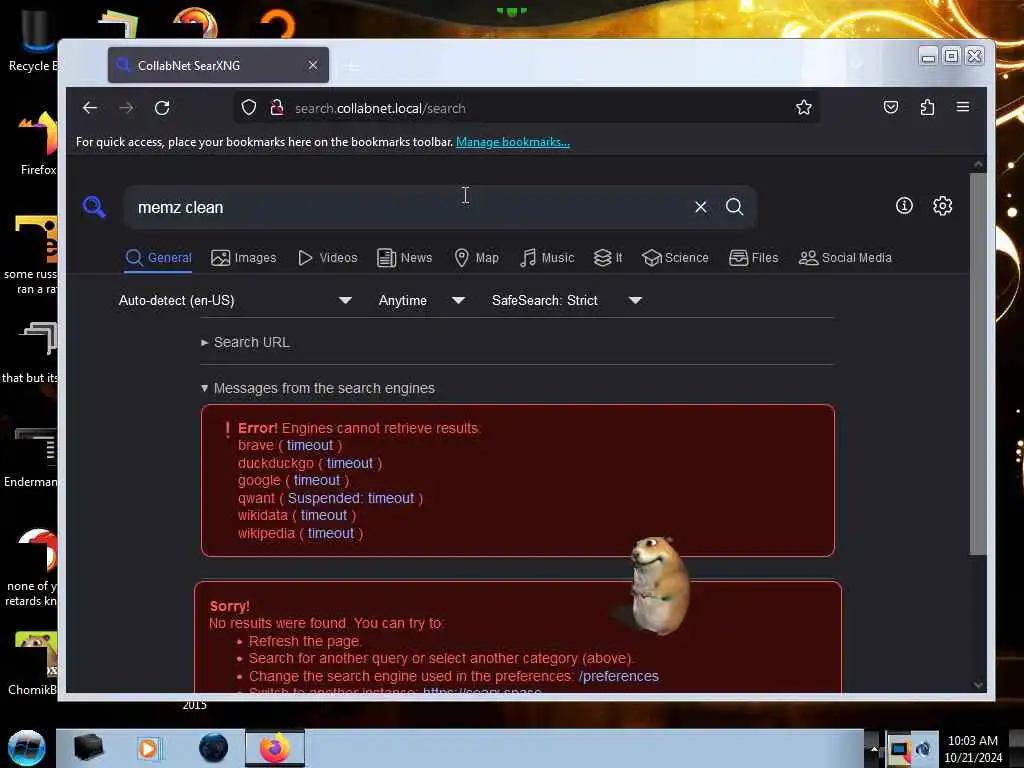Switch to the Social Media category
Image resolution: width=1024 pixels, height=768 pixels.
coord(845,258)
